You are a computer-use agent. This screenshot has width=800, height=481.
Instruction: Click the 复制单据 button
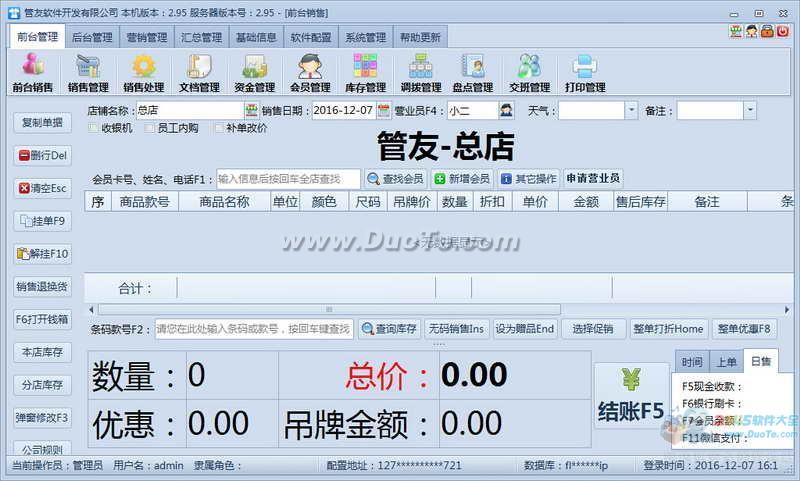tap(42, 122)
